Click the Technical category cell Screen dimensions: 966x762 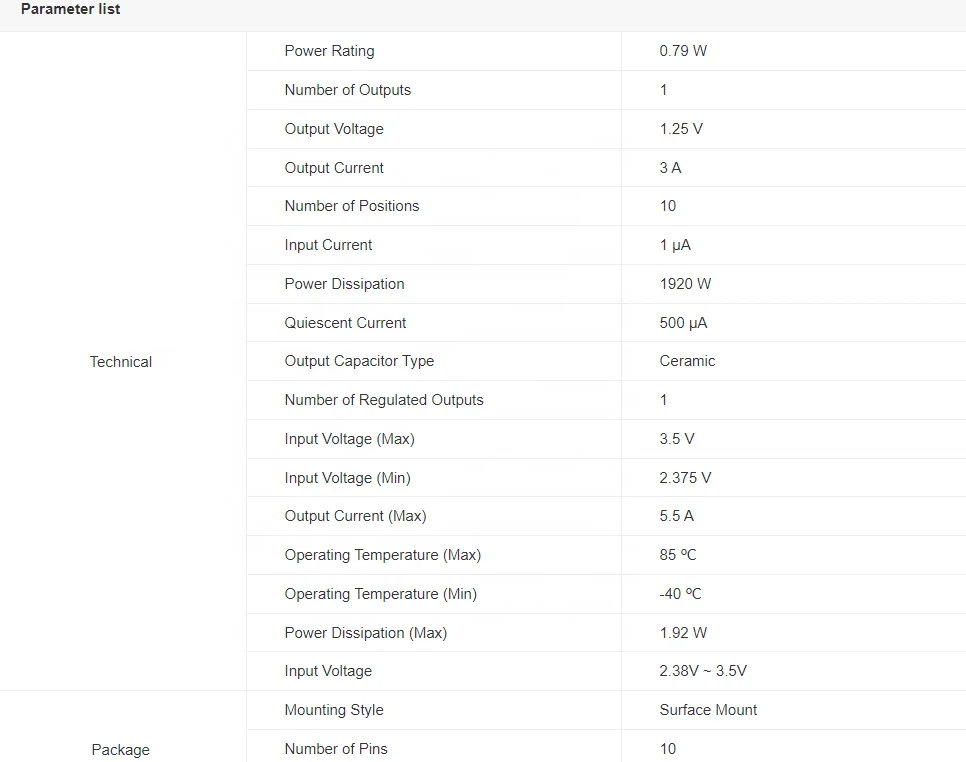(121, 362)
